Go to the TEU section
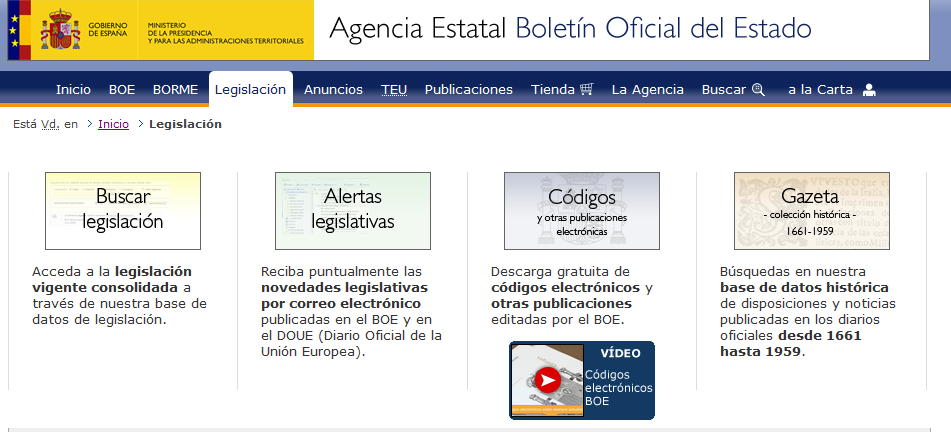951x432 pixels. coord(394,90)
